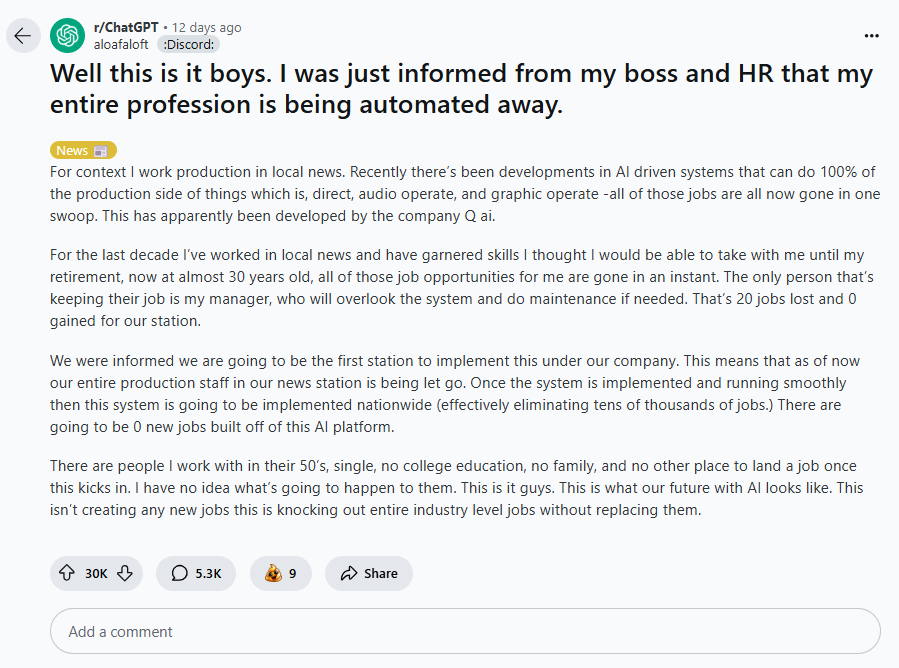Upvote the post
The height and width of the screenshot is (668, 899).
67,573
